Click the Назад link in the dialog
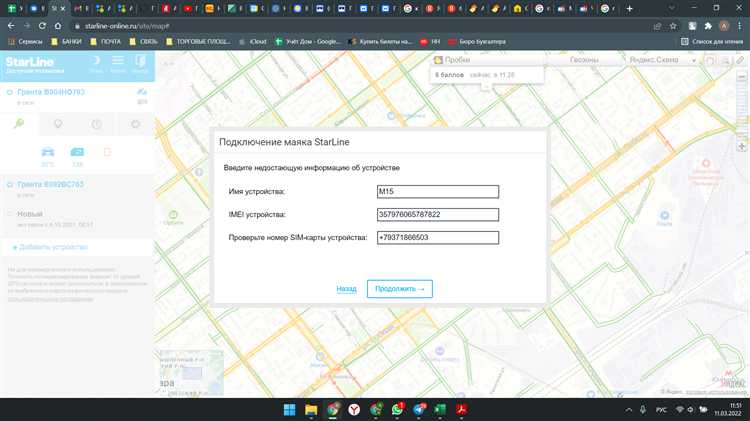The height and width of the screenshot is (421, 750). 346,288
